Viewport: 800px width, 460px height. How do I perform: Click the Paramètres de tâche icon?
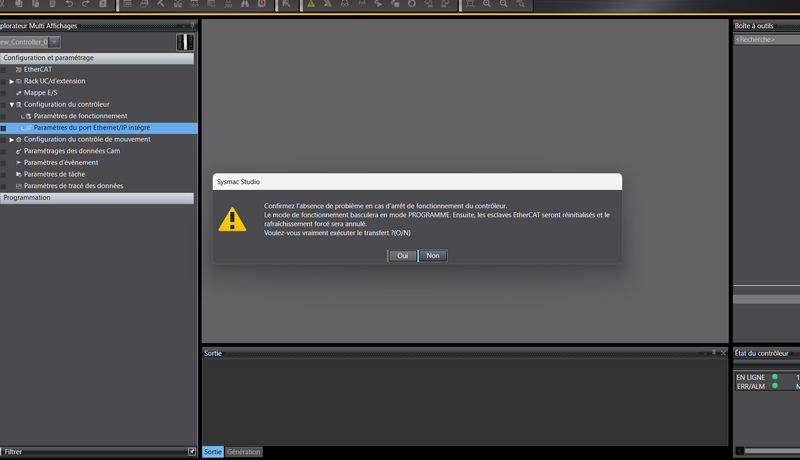(x=18, y=174)
